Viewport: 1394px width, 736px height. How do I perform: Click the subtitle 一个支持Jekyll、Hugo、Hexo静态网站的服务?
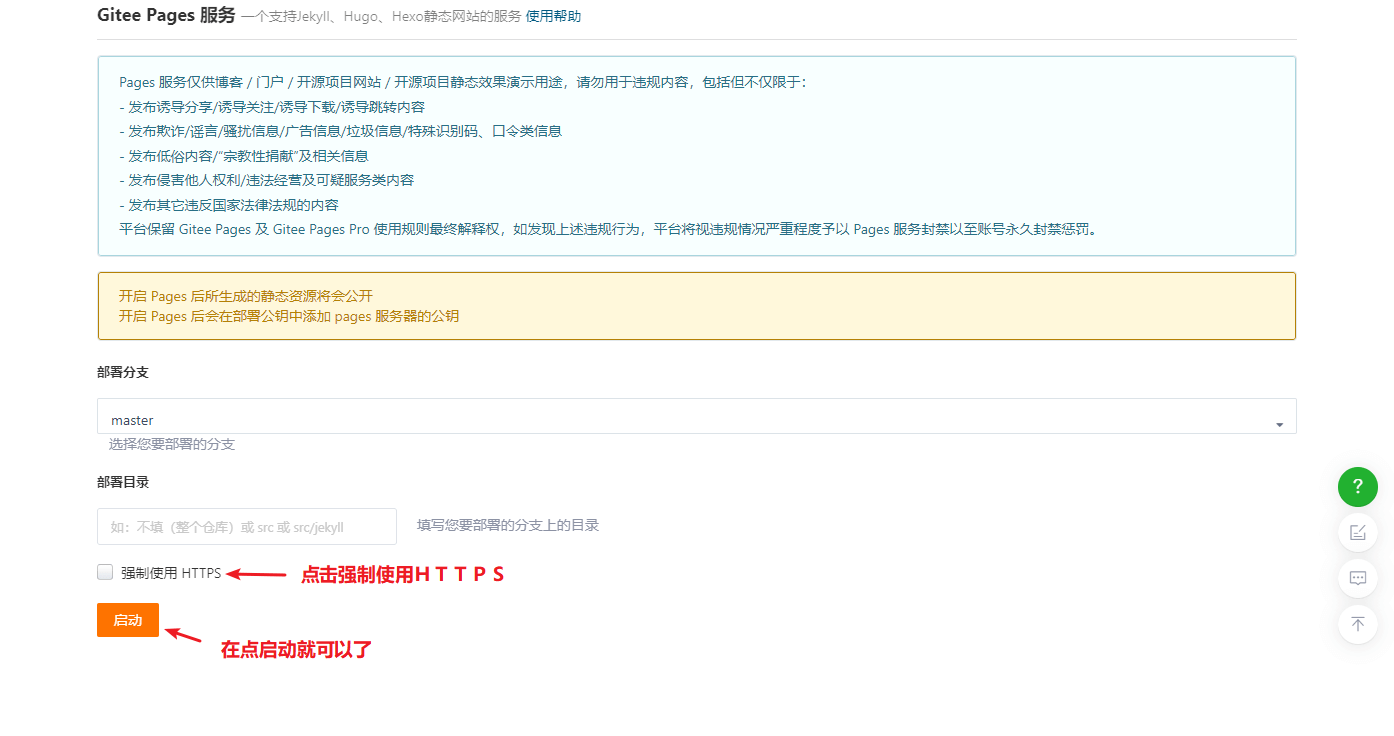[381, 16]
